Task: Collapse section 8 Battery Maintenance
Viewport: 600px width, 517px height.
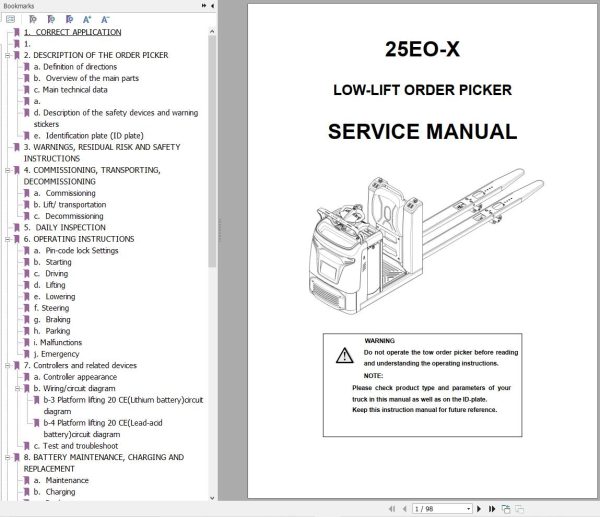Action: [x=7, y=457]
